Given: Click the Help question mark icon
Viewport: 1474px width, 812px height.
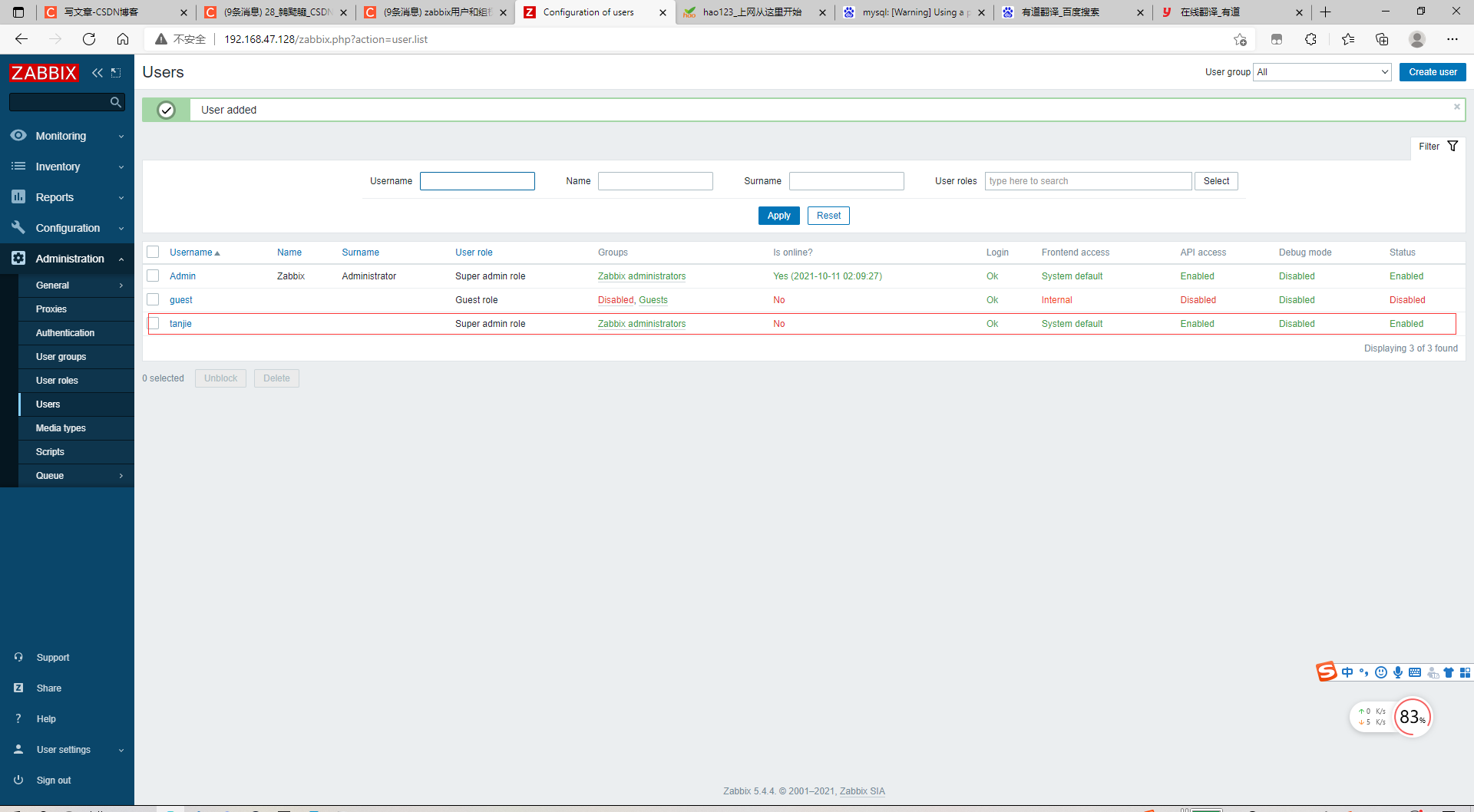Looking at the screenshot, I should tap(18, 718).
